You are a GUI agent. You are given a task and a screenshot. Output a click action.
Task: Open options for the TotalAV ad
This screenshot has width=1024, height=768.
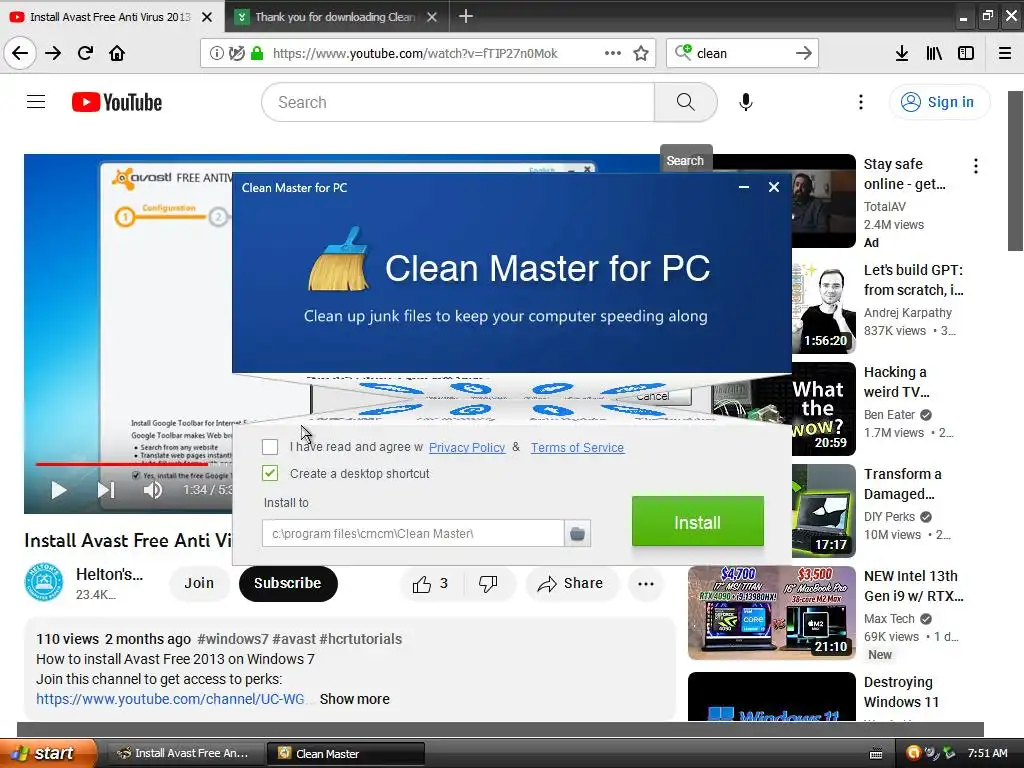coord(976,166)
